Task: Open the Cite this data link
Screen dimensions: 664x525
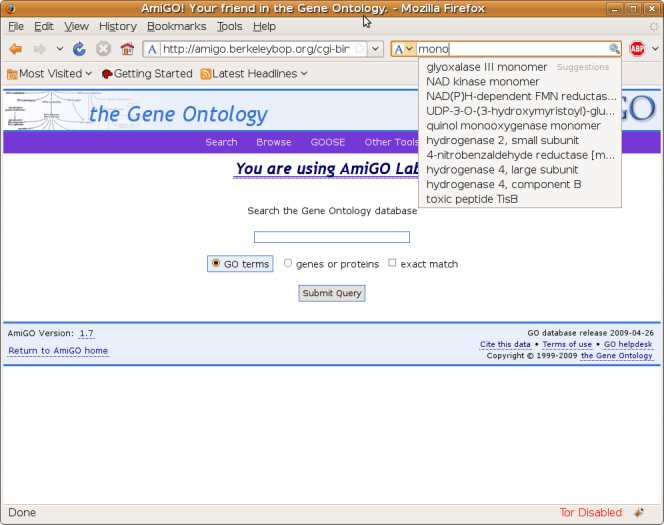Action: [x=505, y=344]
